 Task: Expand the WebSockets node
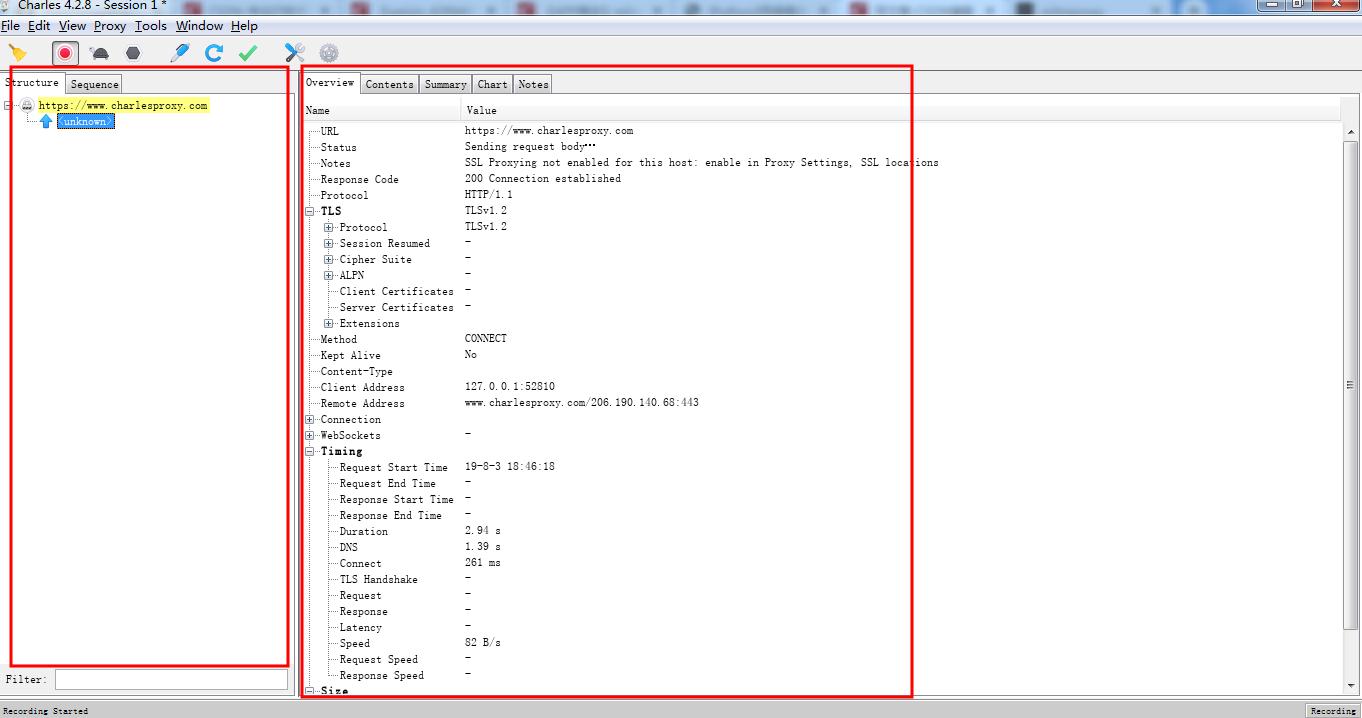310,435
